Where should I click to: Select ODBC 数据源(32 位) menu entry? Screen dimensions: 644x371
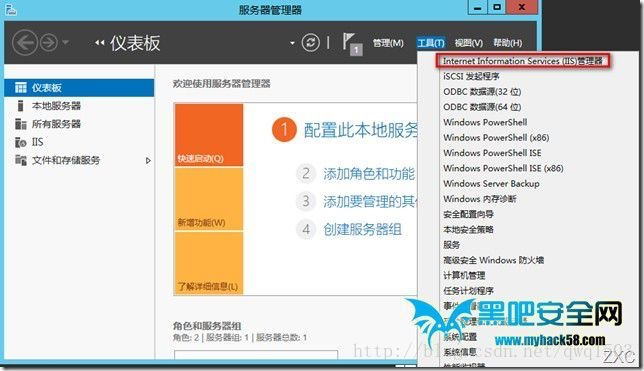point(482,92)
